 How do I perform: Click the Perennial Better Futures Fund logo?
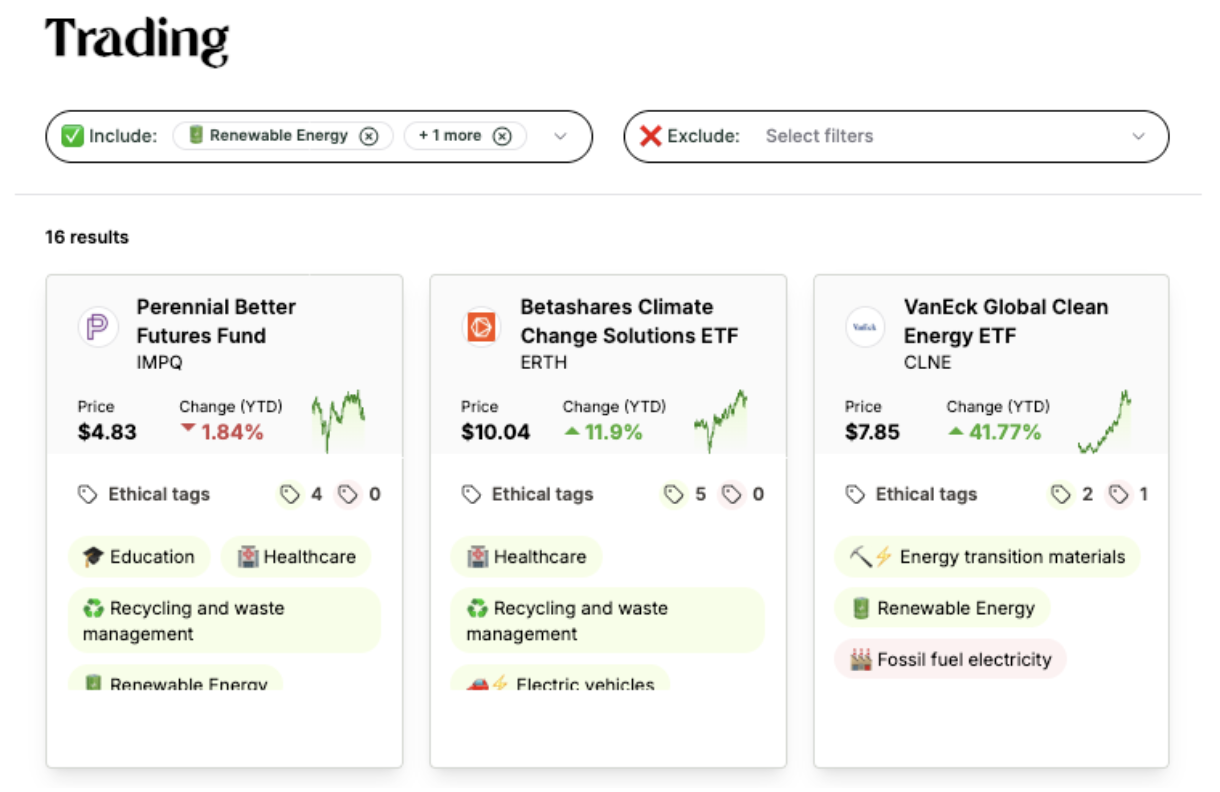98,328
